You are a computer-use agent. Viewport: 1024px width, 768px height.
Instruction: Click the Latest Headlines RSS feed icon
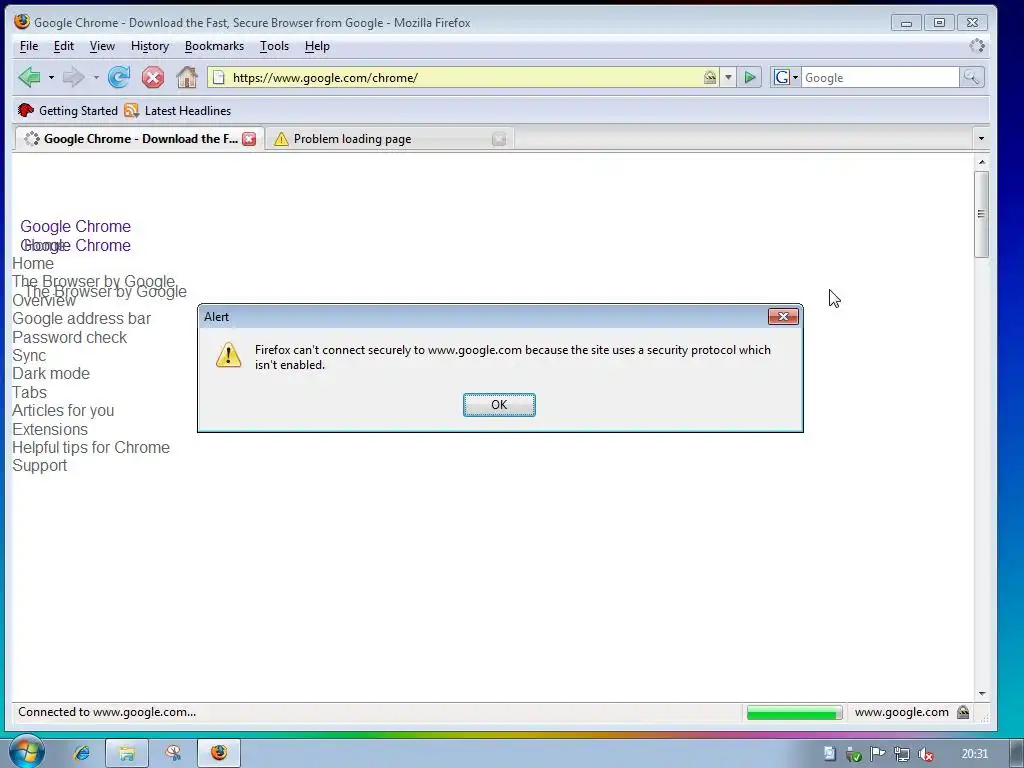(131, 110)
